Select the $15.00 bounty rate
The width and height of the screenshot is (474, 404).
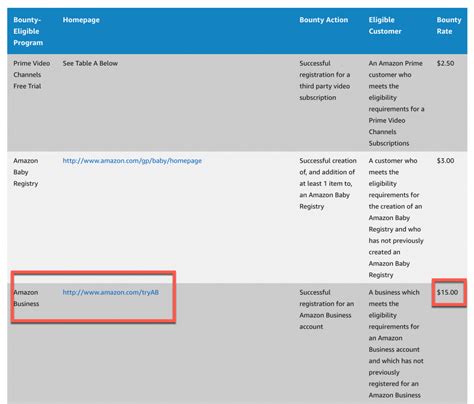pos(447,292)
